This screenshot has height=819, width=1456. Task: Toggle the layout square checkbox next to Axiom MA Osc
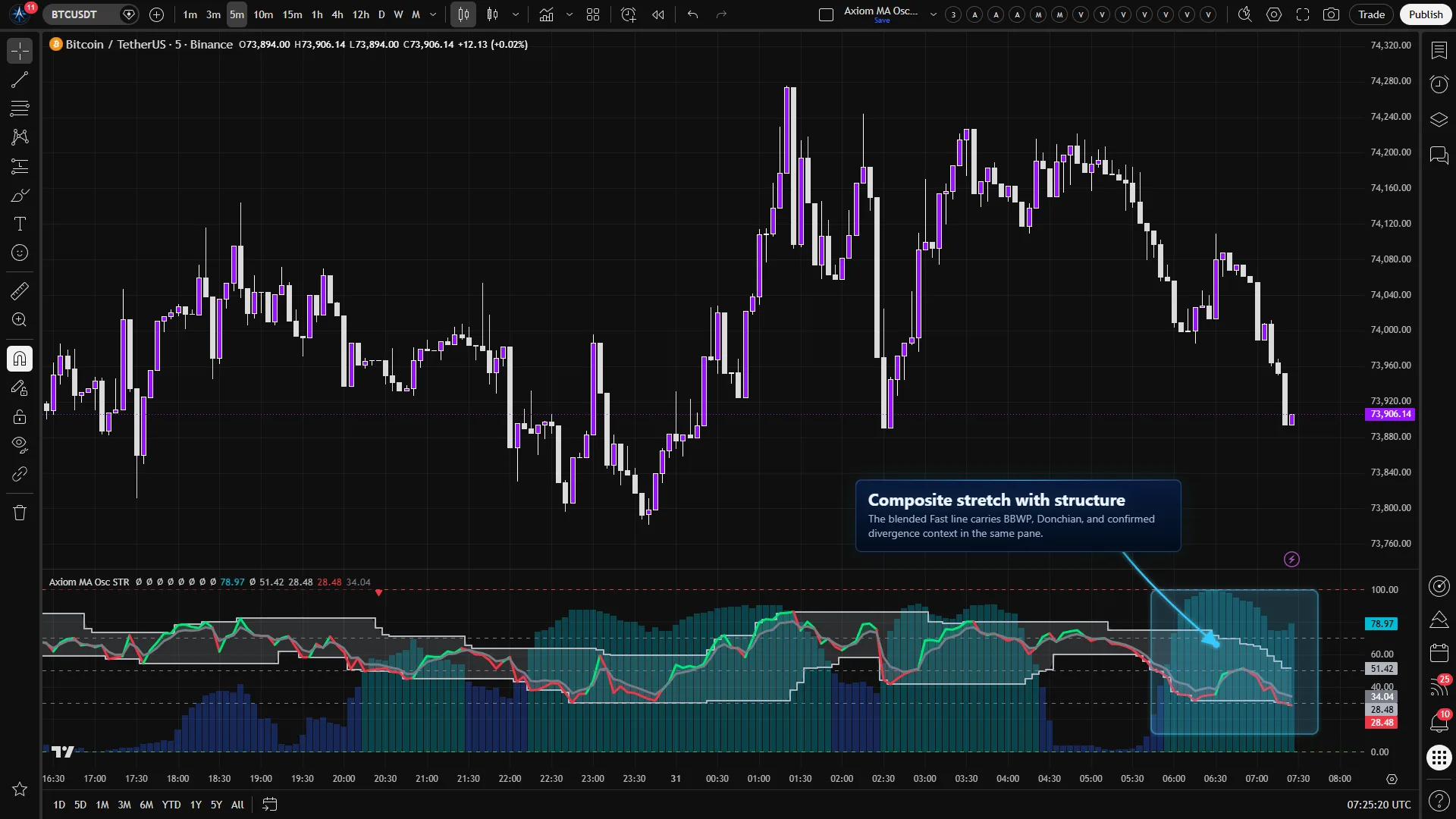827,14
